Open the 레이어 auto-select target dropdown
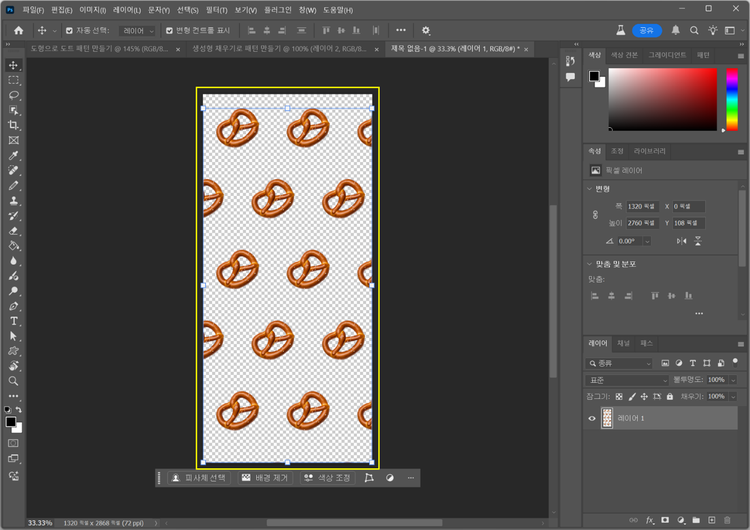This screenshot has width=750, height=530. point(137,31)
